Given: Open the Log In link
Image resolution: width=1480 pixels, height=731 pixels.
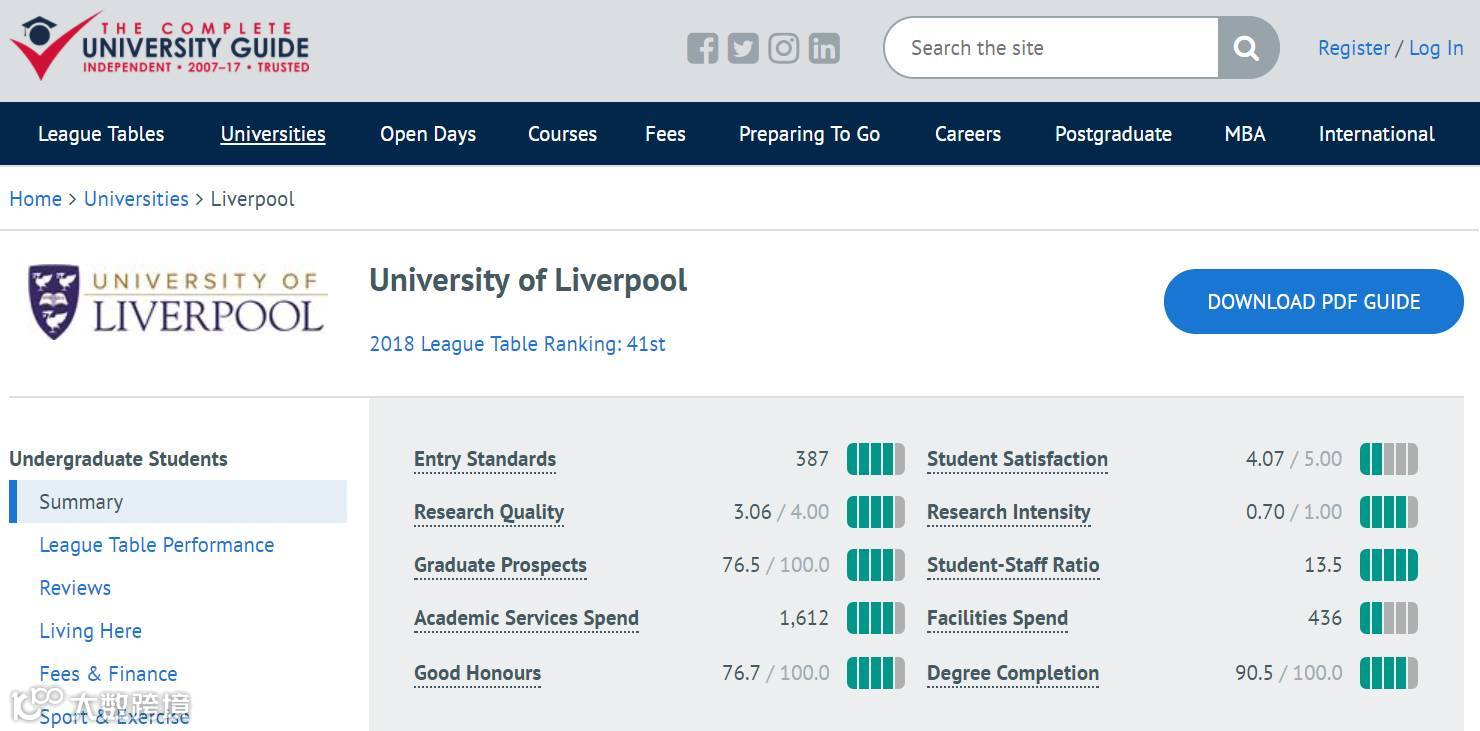Looking at the screenshot, I should (x=1436, y=48).
